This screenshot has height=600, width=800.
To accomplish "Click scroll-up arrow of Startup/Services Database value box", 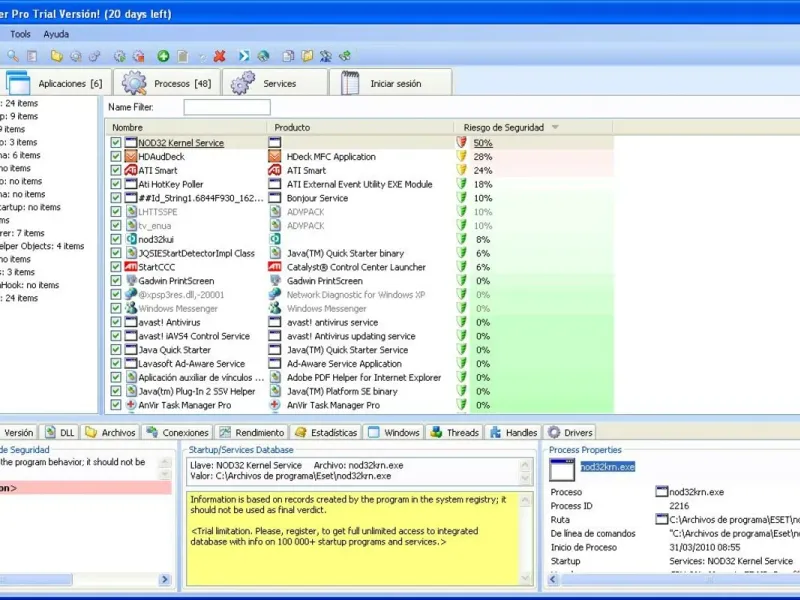I will 525,465.
